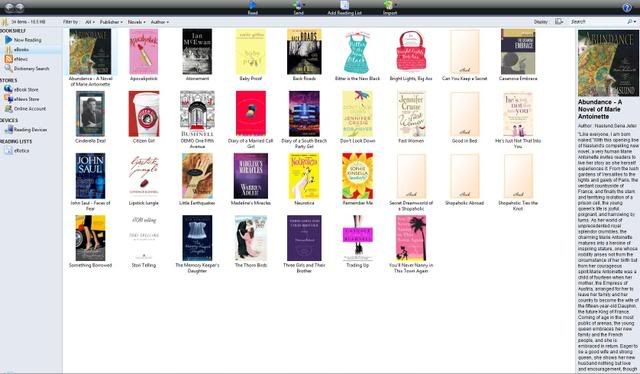This screenshot has height=374, width=640.
Task: Select the Citizen Girl book cover
Action: (144, 114)
